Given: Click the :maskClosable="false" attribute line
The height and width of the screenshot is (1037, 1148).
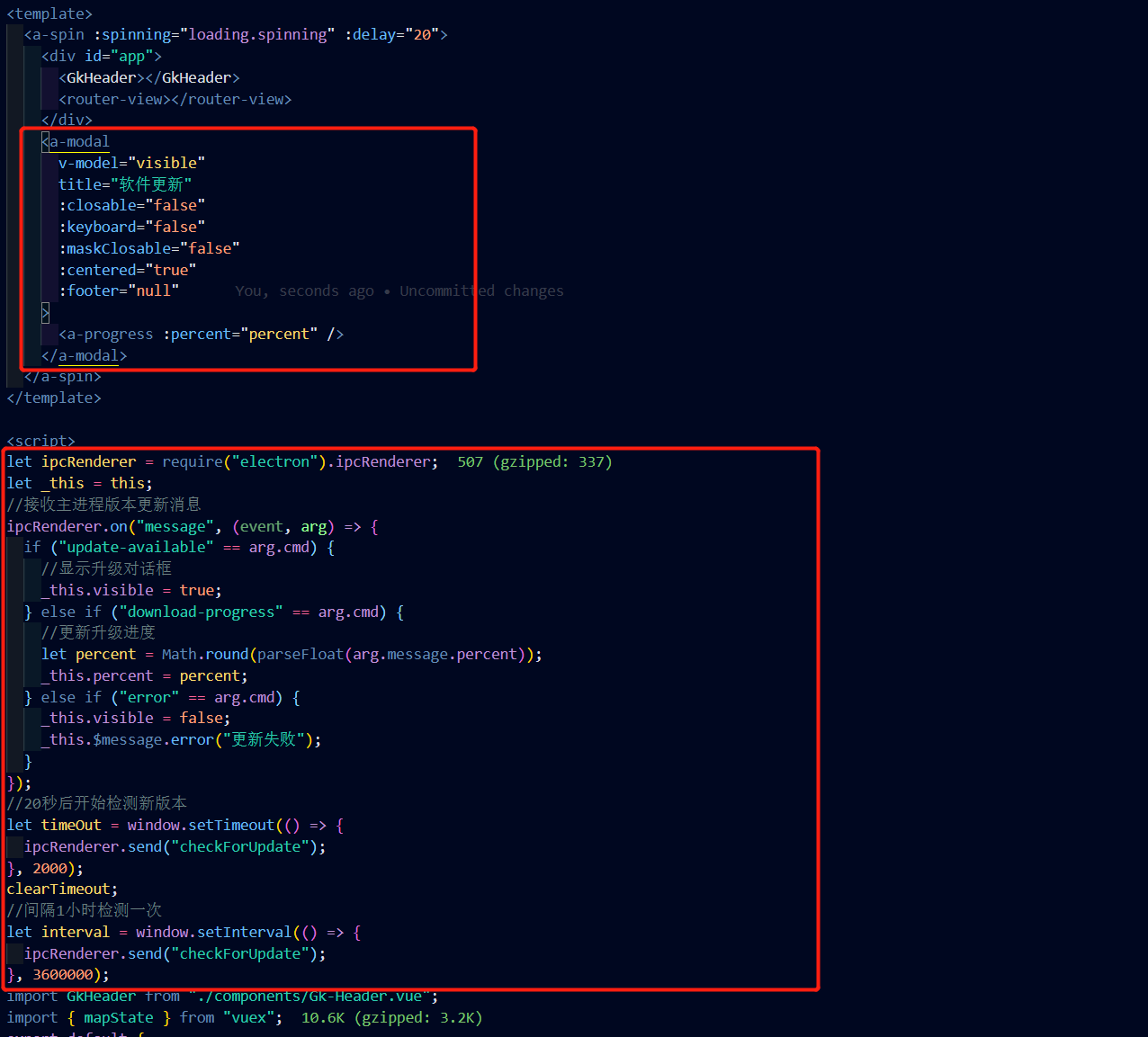Looking at the screenshot, I should [x=149, y=249].
